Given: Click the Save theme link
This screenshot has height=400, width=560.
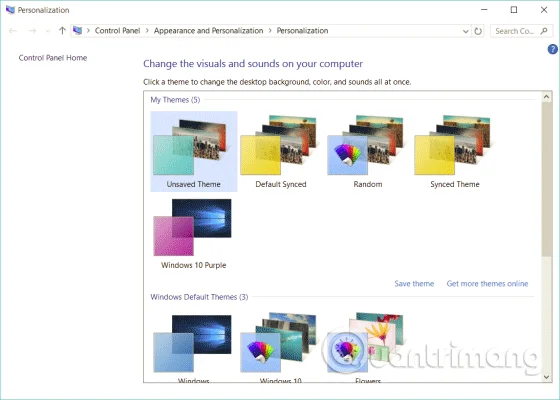Looking at the screenshot, I should pos(414,284).
